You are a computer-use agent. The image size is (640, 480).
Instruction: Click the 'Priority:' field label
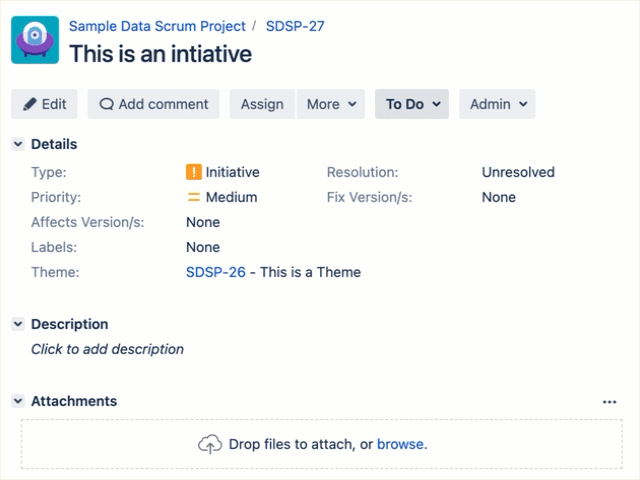click(56, 197)
